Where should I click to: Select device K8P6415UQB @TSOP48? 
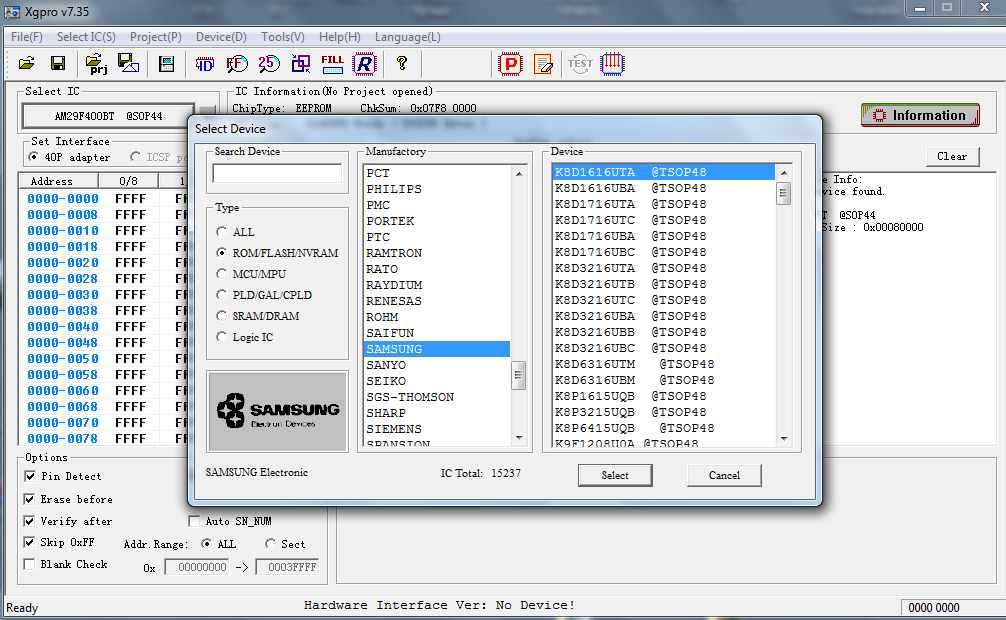click(663, 428)
